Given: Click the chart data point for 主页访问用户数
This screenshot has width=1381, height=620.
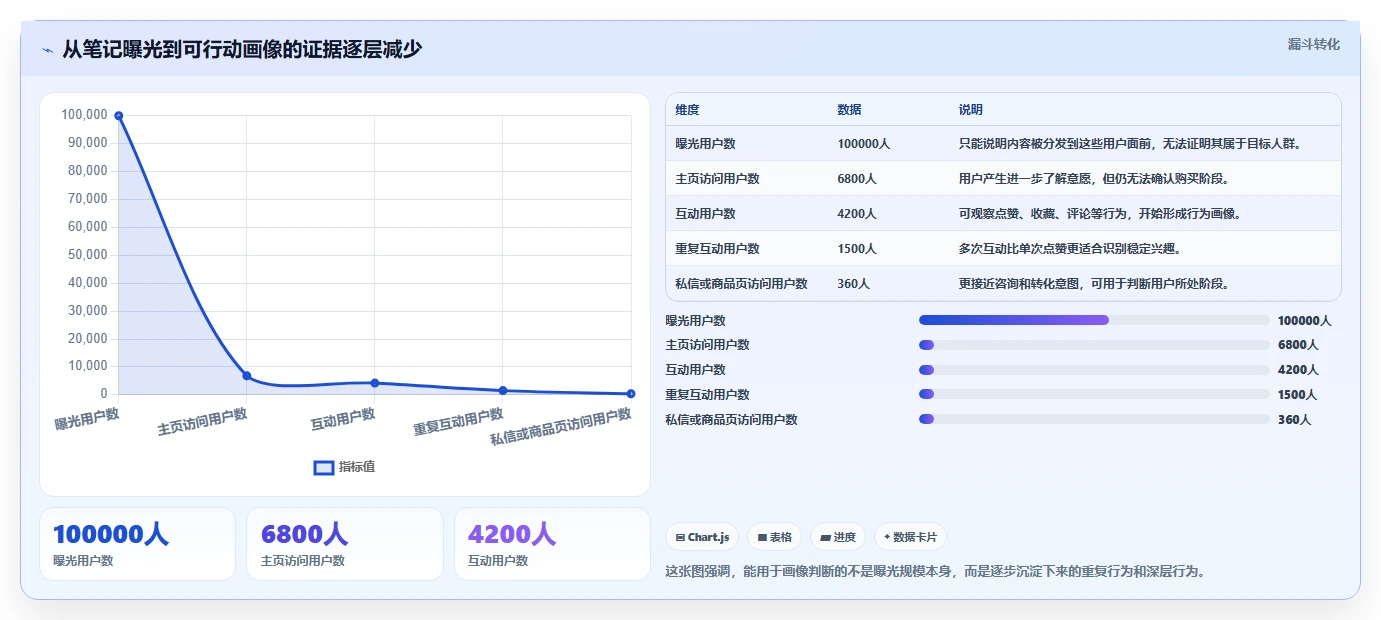Looking at the screenshot, I should click(247, 376).
